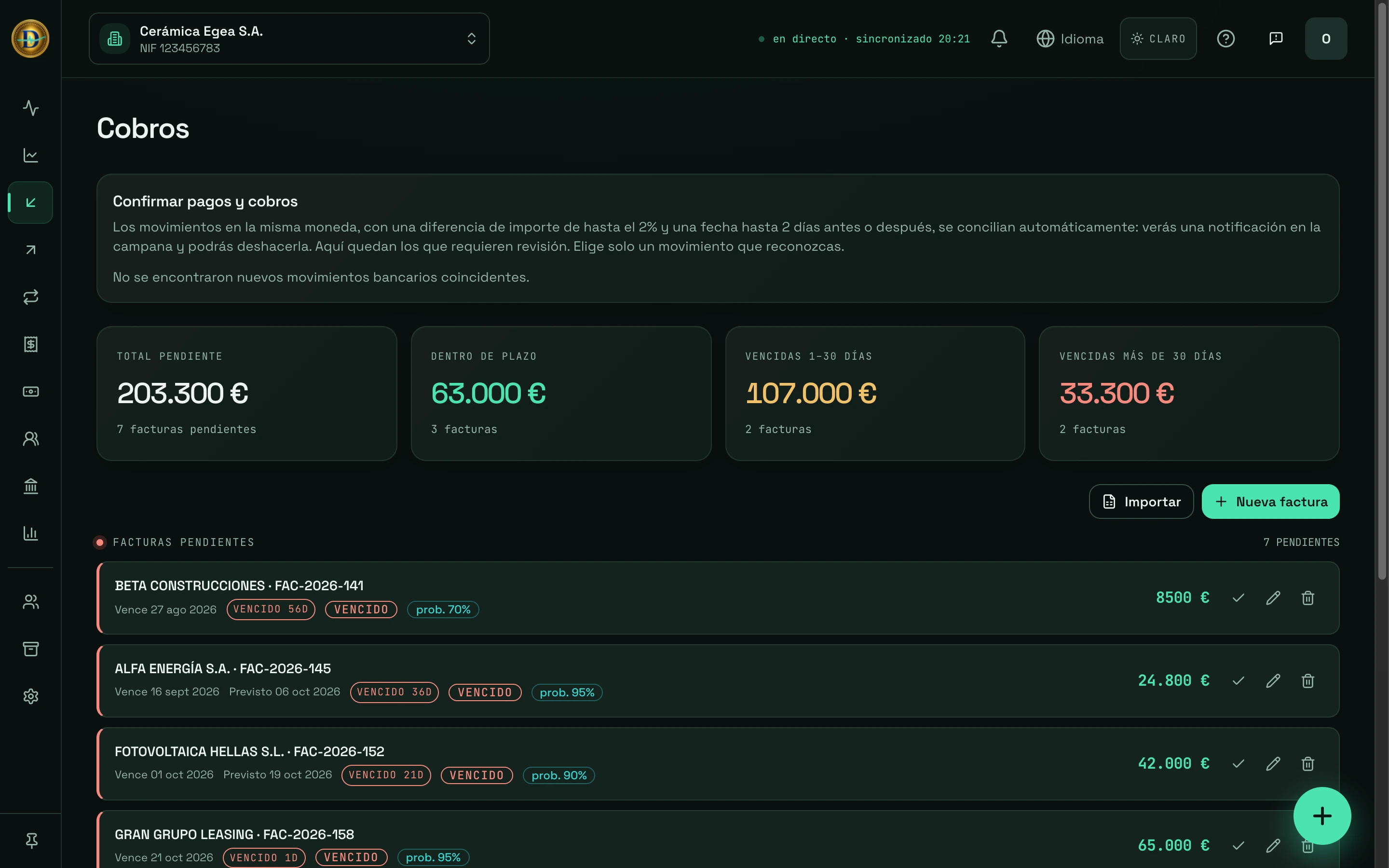The height and width of the screenshot is (868, 1389).
Task: Toggle the CLARO light theme
Action: (1157, 39)
